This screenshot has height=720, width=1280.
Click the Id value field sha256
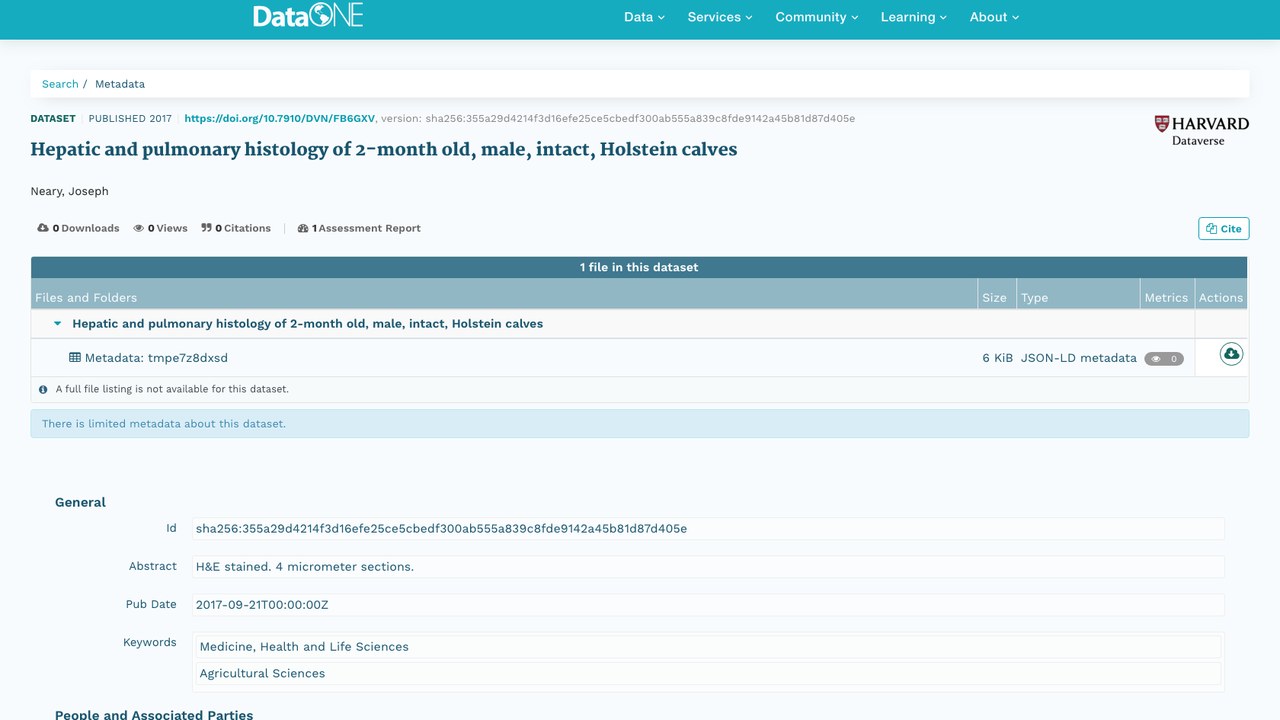pyautogui.click(x=708, y=528)
